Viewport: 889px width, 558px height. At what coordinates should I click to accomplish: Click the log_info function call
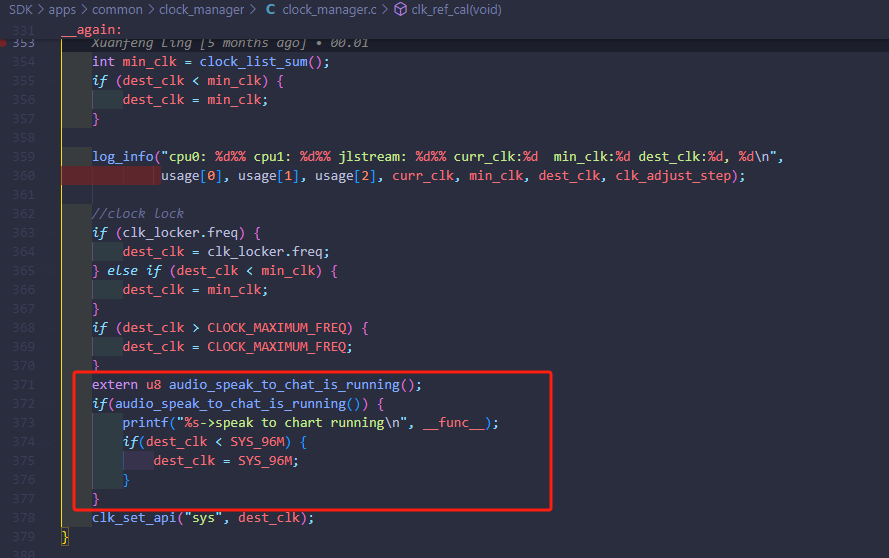click(122, 157)
